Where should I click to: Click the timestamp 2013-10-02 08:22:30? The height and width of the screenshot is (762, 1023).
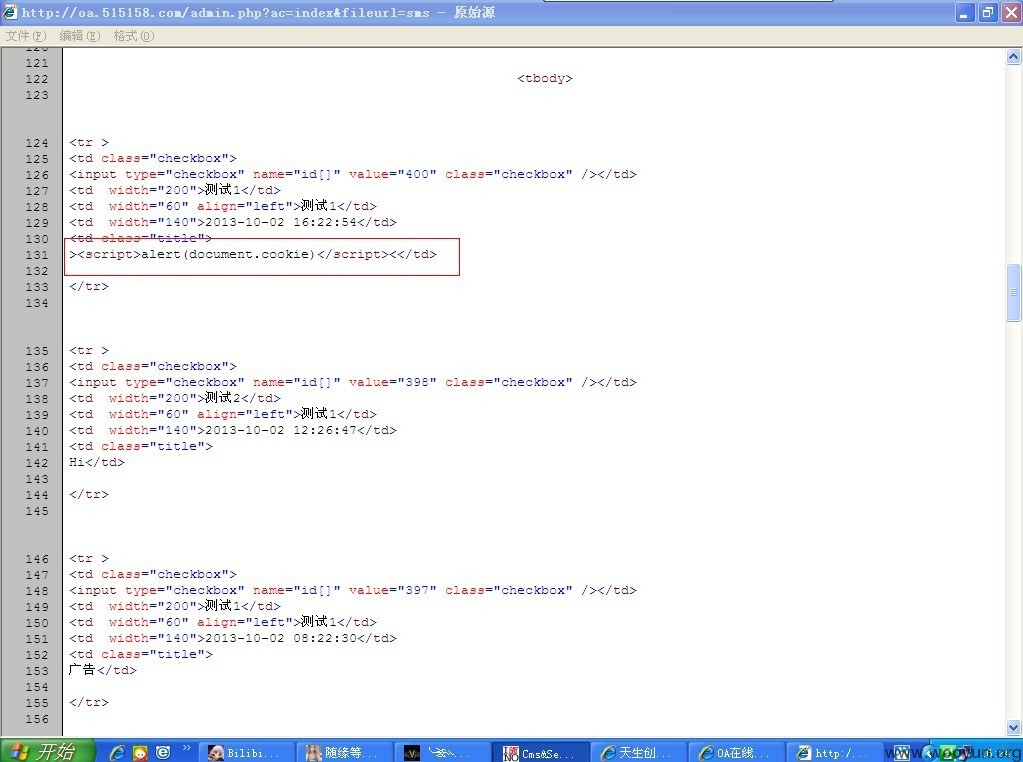(281, 639)
